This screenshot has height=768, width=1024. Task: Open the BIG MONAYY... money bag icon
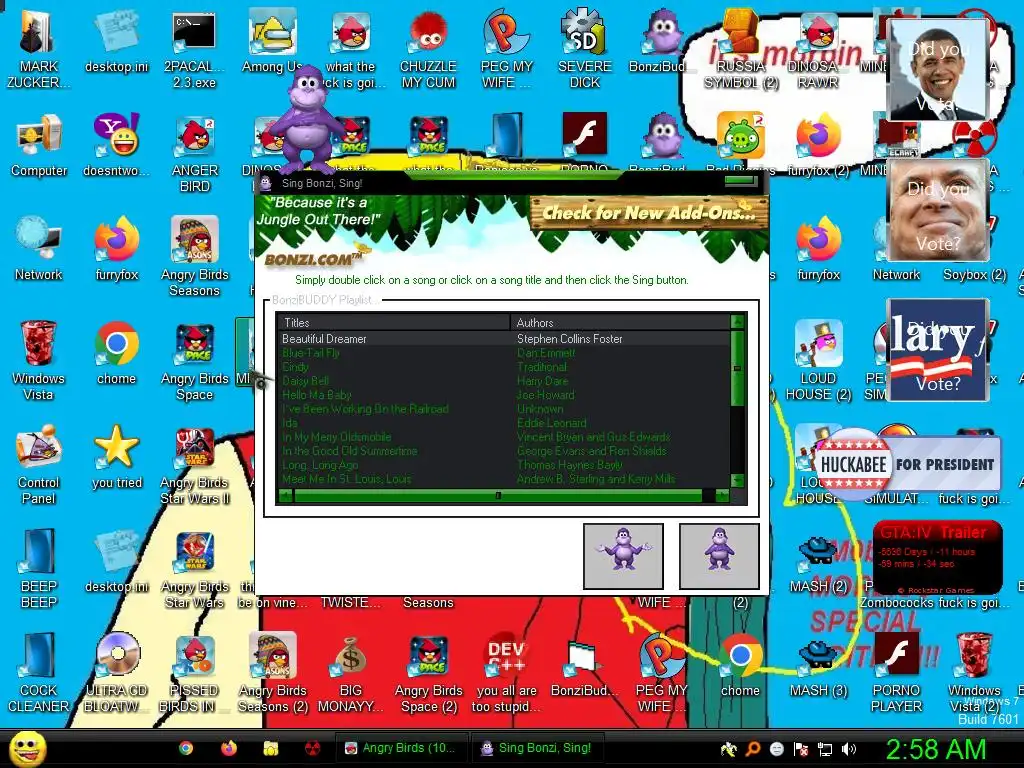click(350, 673)
